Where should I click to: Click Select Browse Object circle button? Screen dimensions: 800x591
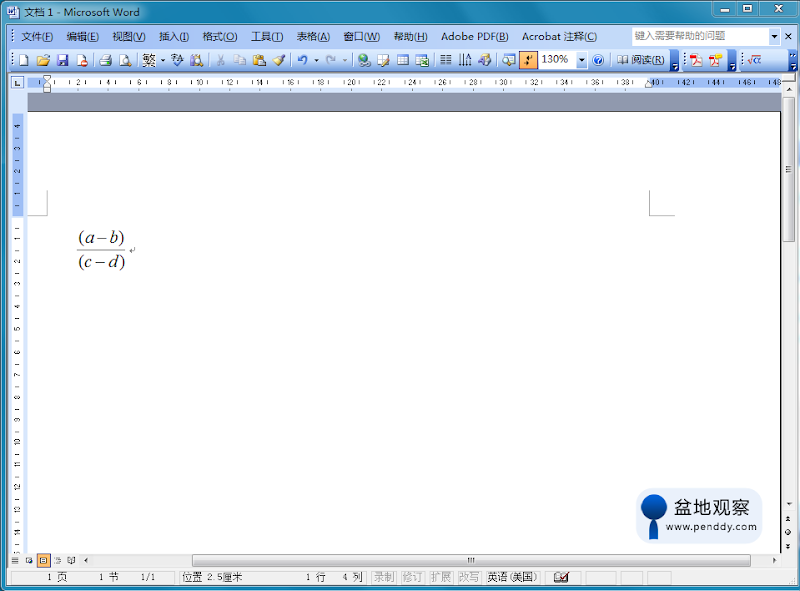click(x=788, y=532)
